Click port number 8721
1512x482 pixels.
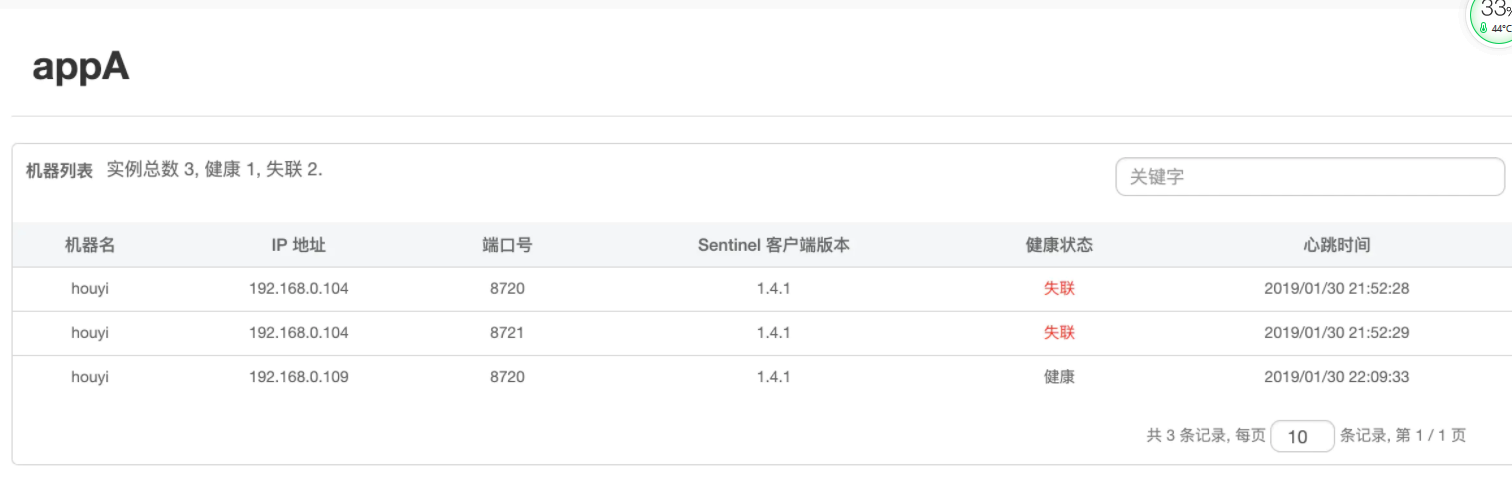click(507, 333)
